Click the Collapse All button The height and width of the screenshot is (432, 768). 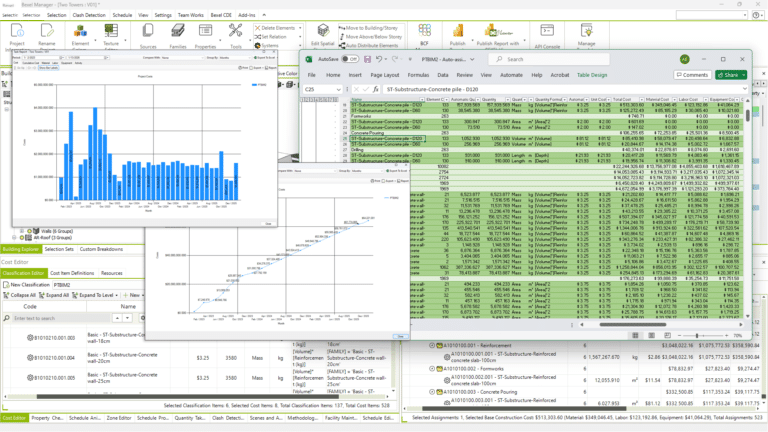[x=20, y=295]
